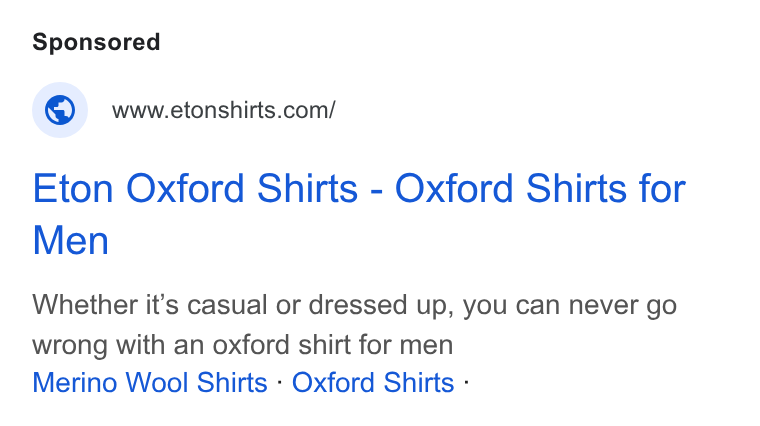This screenshot has height=426, width=760.
Task: Click the trailing dot after Oxford Shirts
Action: tap(466, 382)
